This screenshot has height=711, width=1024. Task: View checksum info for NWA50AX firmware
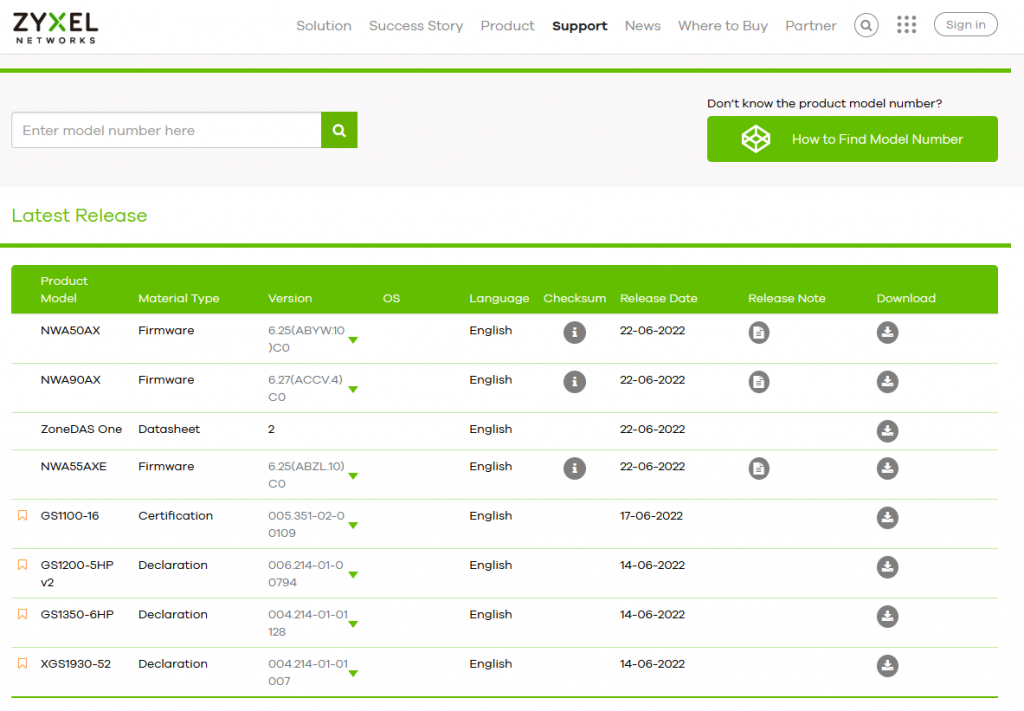click(575, 332)
